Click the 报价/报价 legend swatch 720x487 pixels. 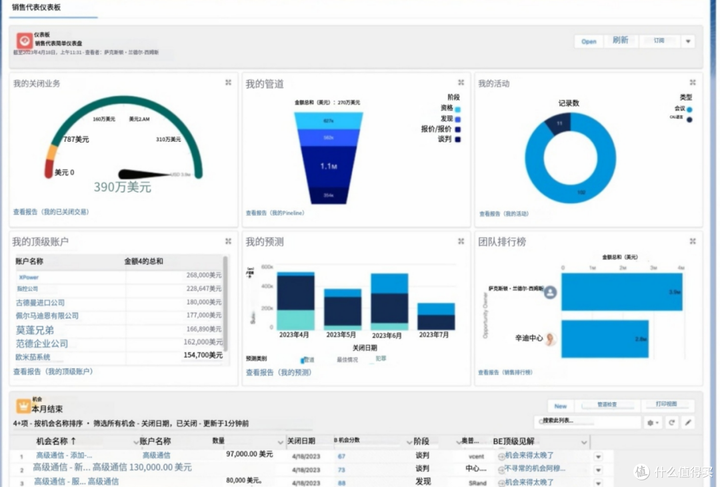pyautogui.click(x=458, y=129)
